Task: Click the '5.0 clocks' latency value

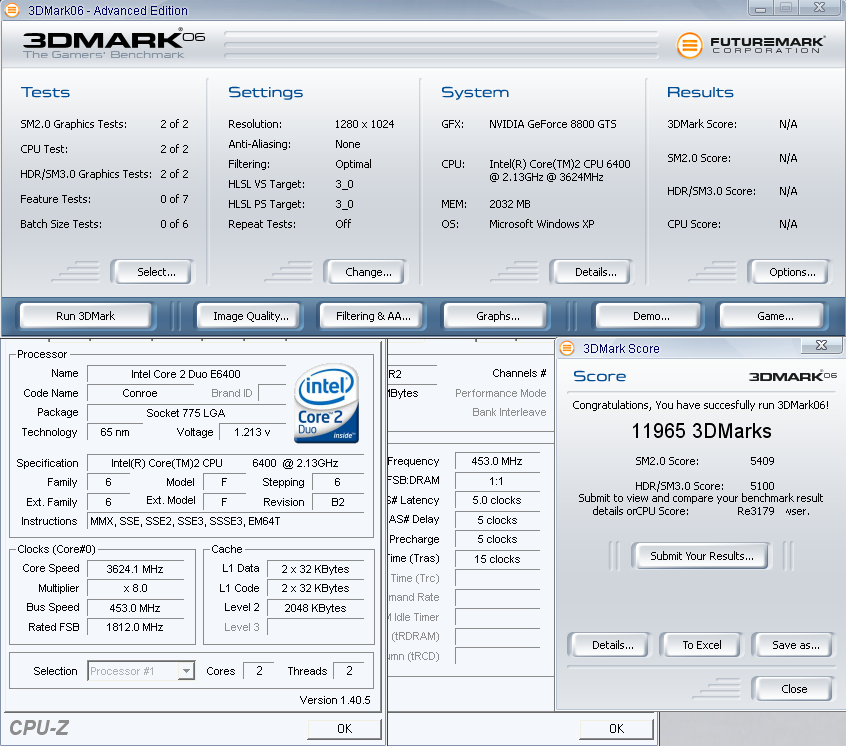Action: tap(497, 500)
